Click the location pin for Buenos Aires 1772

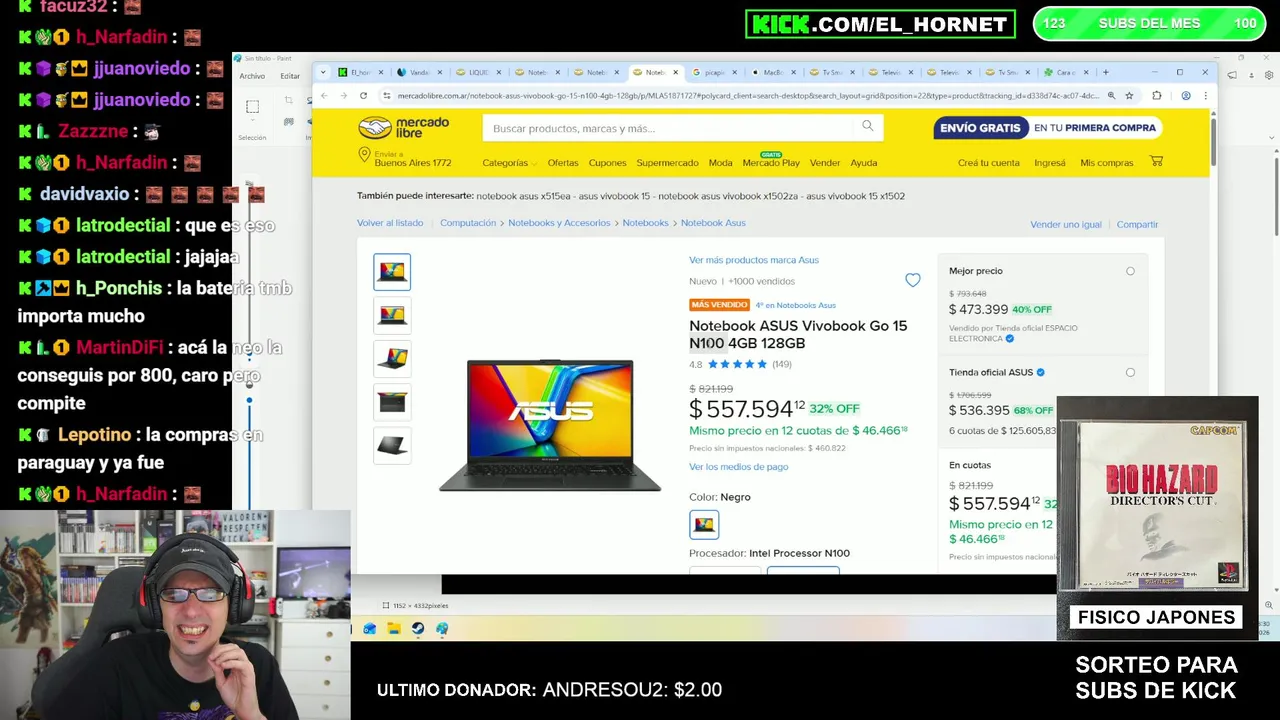coord(364,156)
